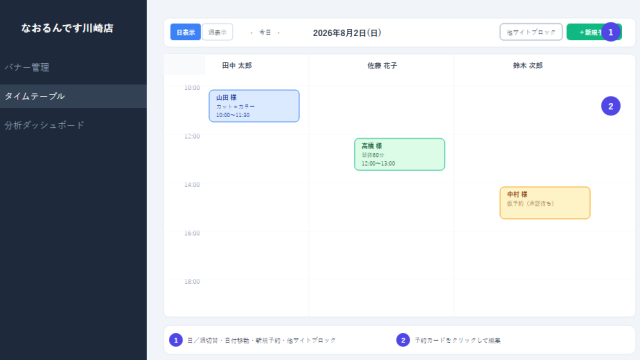Open the 他サイトブロック button
The height and width of the screenshot is (360, 640).
(x=531, y=32)
